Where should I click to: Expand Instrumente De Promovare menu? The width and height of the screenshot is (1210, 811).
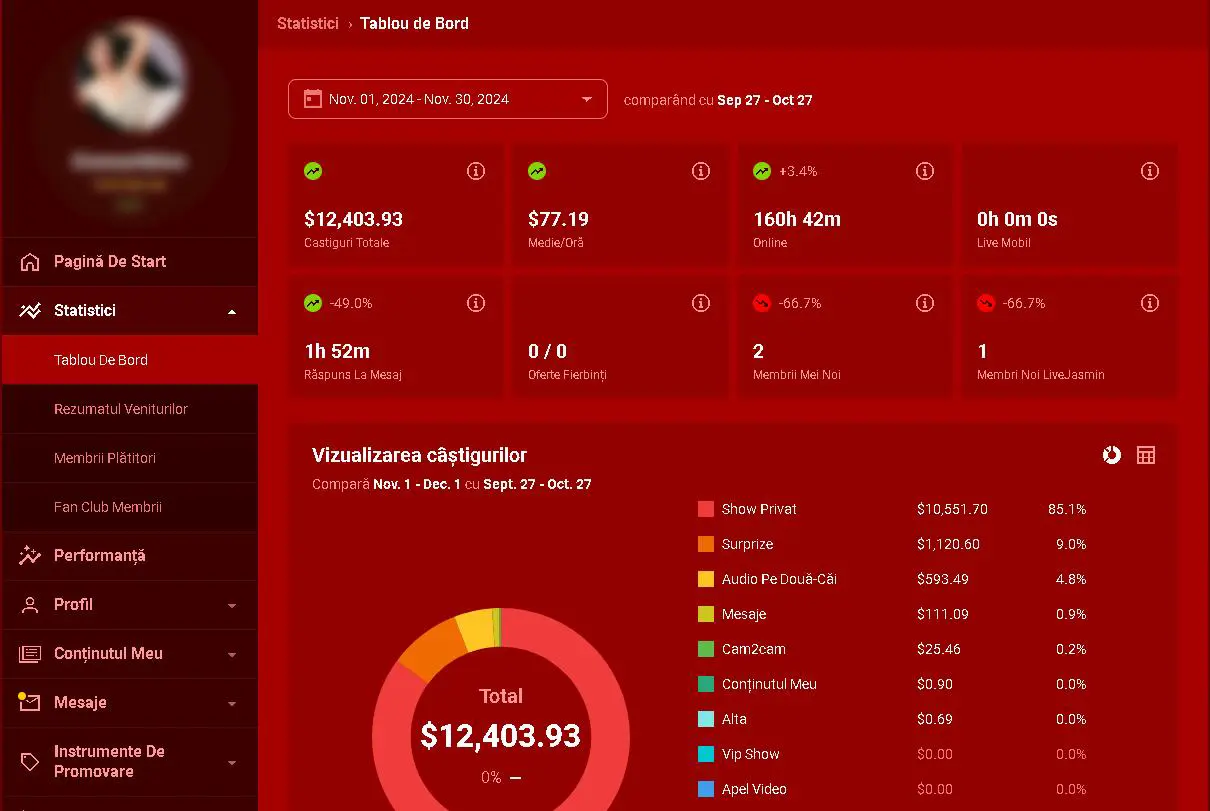[x=232, y=762]
